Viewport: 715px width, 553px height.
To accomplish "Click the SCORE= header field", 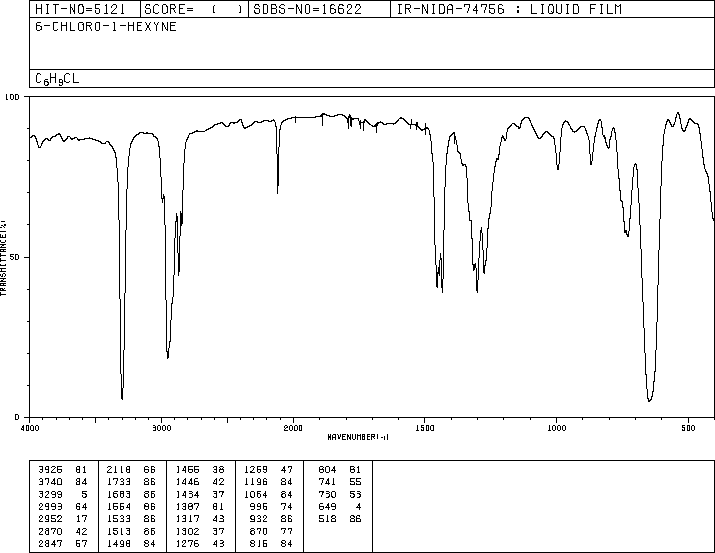I will point(194,9).
